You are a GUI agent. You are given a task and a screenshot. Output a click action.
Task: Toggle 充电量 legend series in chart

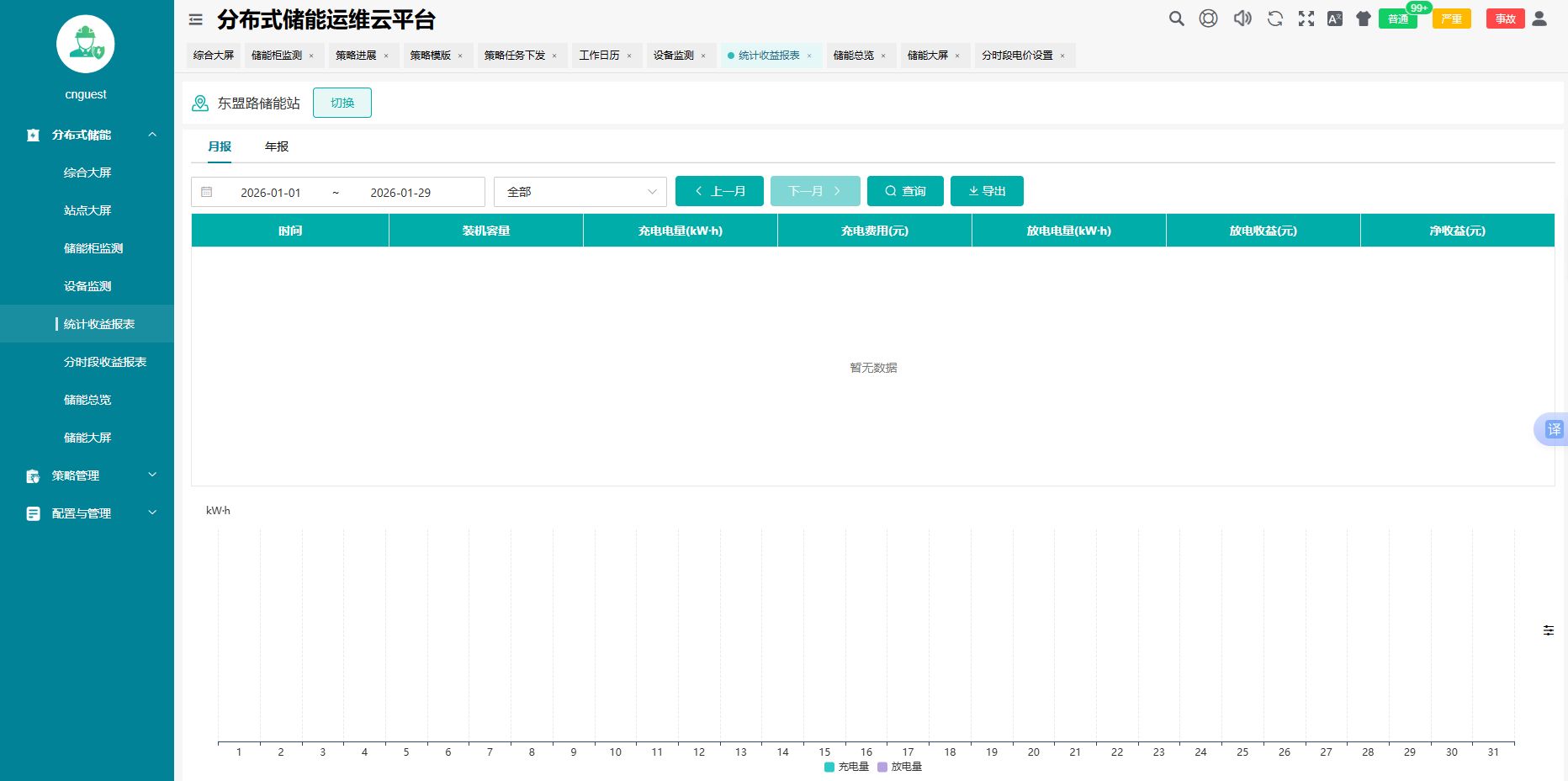(x=846, y=767)
